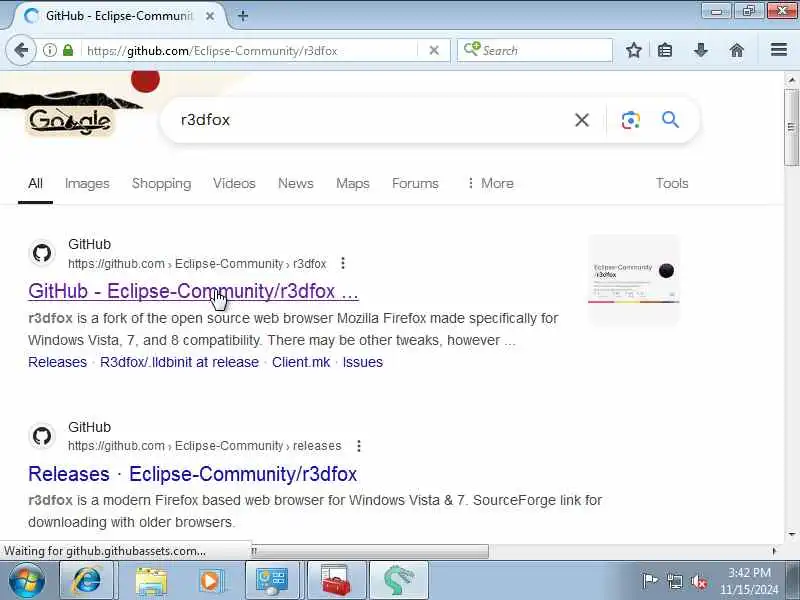
Task: Open the bookmarks list icon
Action: pyautogui.click(x=665, y=50)
